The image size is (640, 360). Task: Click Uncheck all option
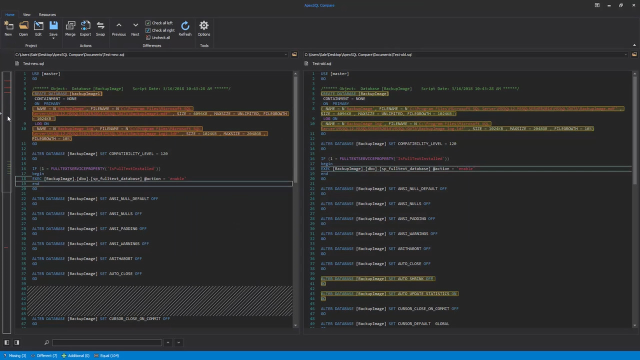[x=158, y=38]
